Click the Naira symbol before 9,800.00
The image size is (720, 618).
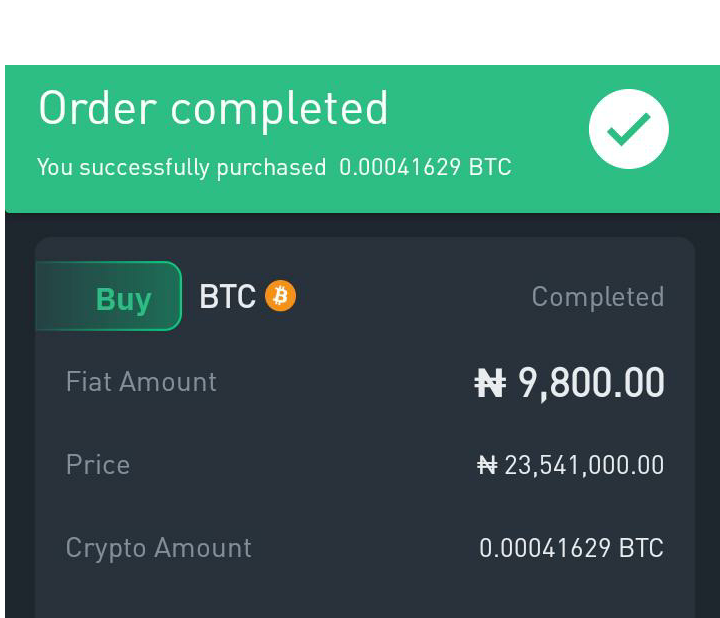click(x=490, y=383)
